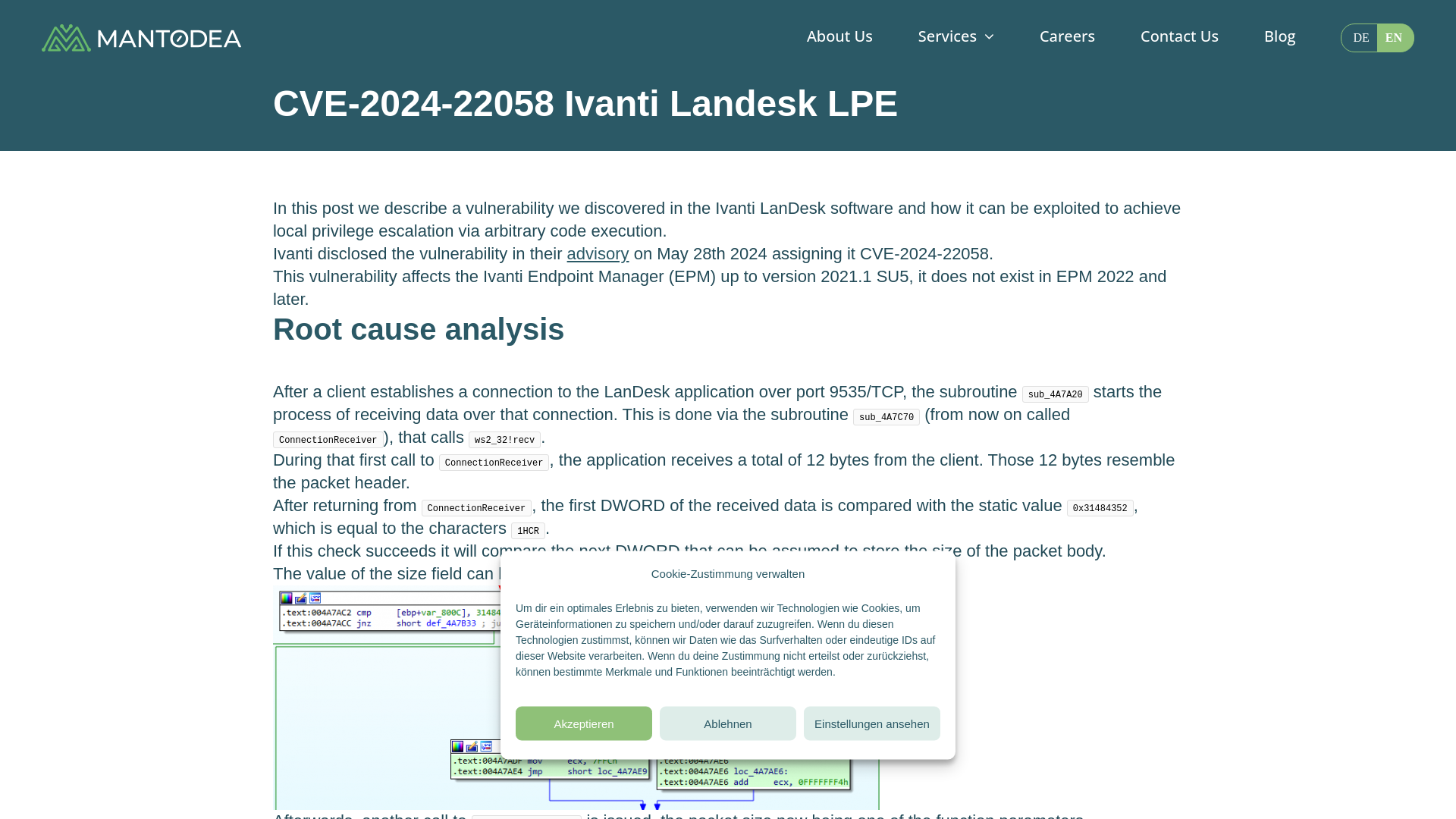This screenshot has height=819, width=1456.
Task: Select the About Us menu item
Action: click(x=839, y=37)
